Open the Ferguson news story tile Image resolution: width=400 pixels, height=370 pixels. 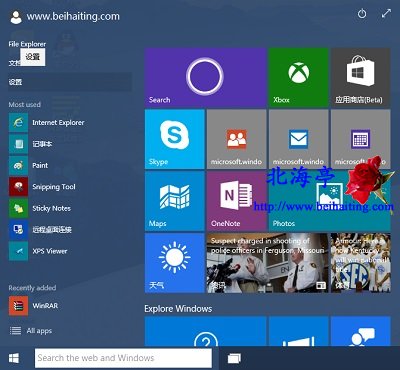(267, 263)
